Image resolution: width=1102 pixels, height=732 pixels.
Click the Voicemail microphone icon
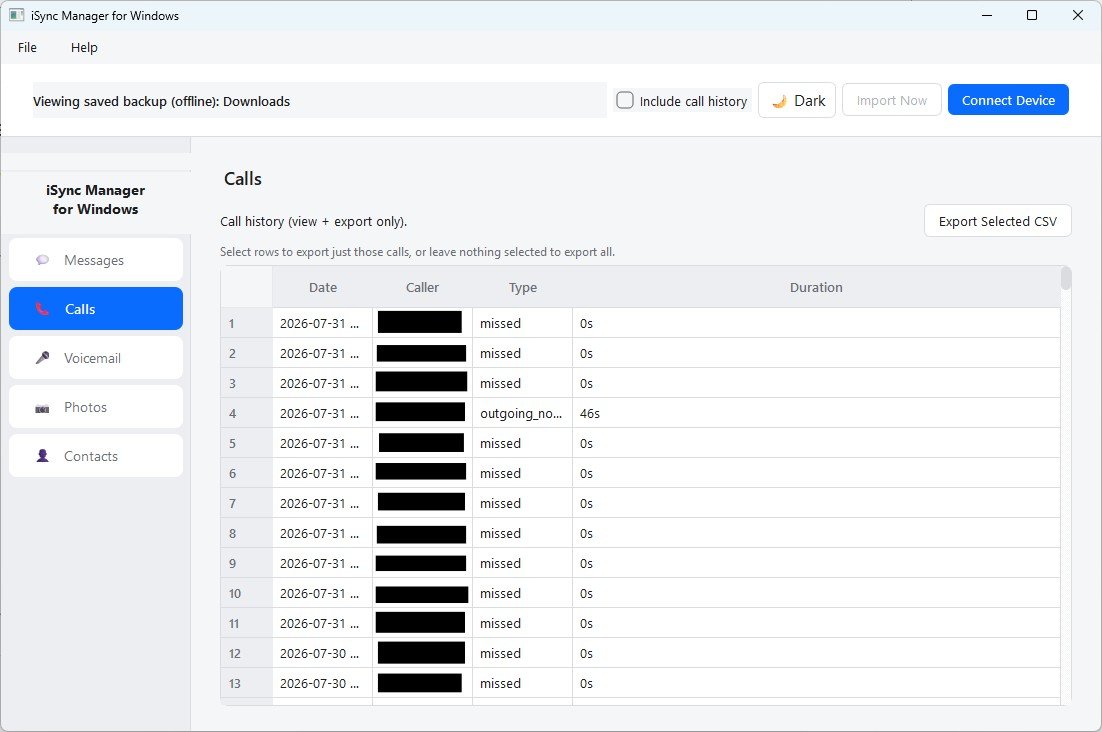click(x=43, y=358)
